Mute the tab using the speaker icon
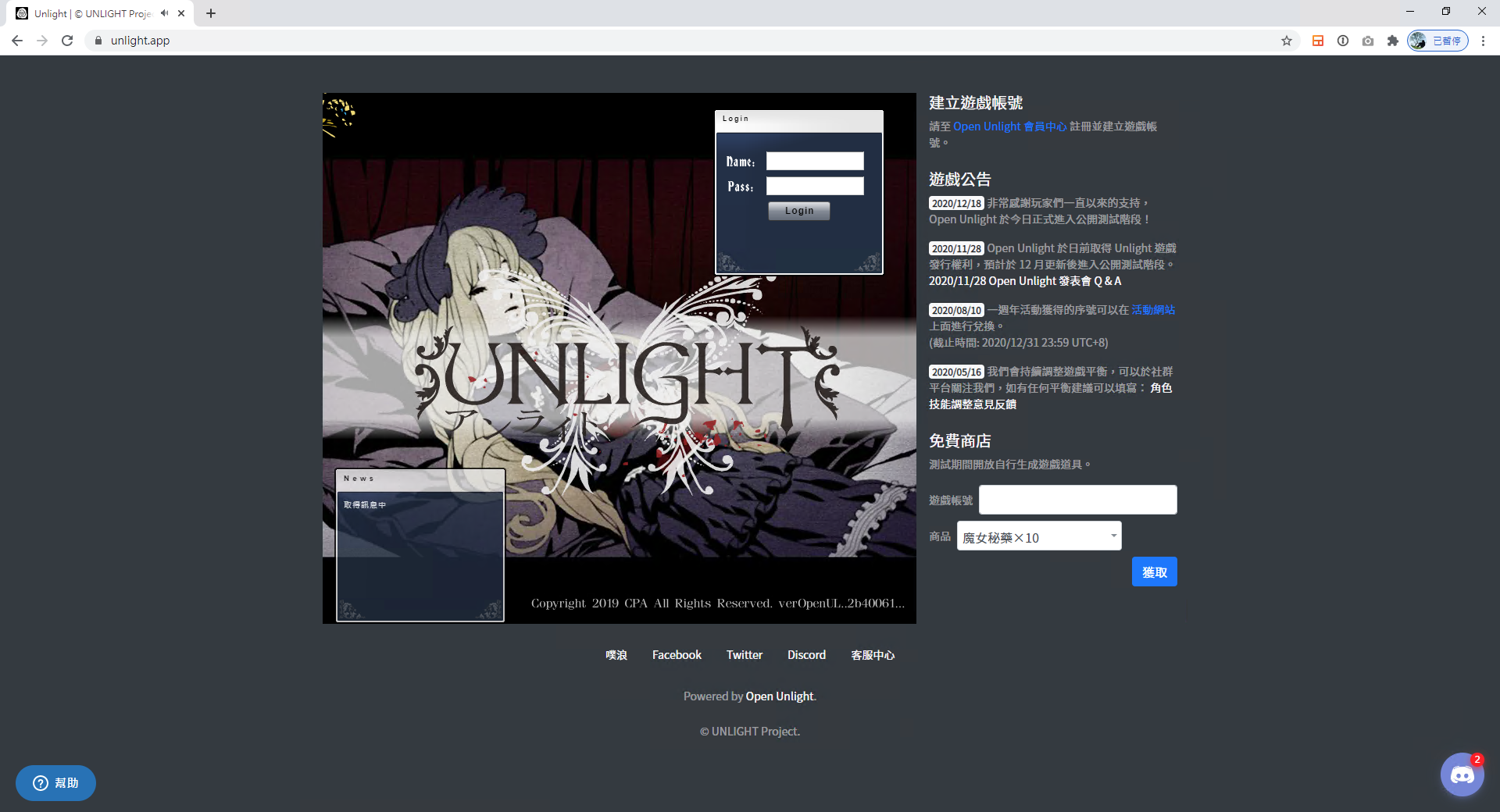Viewport: 1500px width, 812px height. [164, 13]
